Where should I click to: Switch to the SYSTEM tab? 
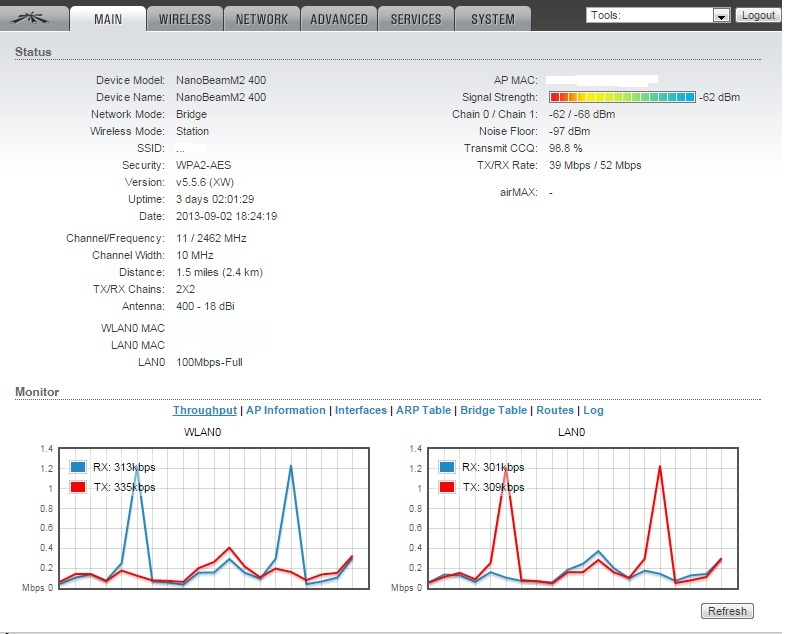pyautogui.click(x=493, y=19)
